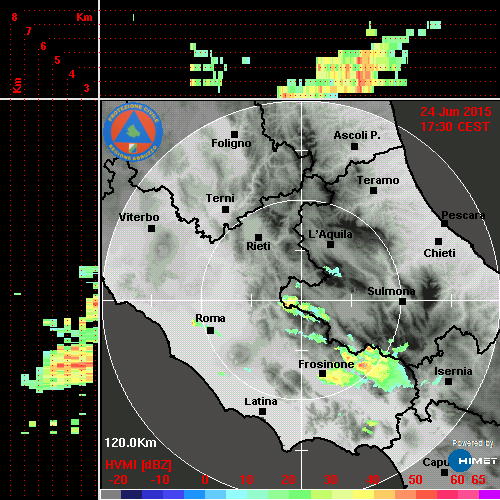Click the 'Teramo' map label

(x=378, y=180)
